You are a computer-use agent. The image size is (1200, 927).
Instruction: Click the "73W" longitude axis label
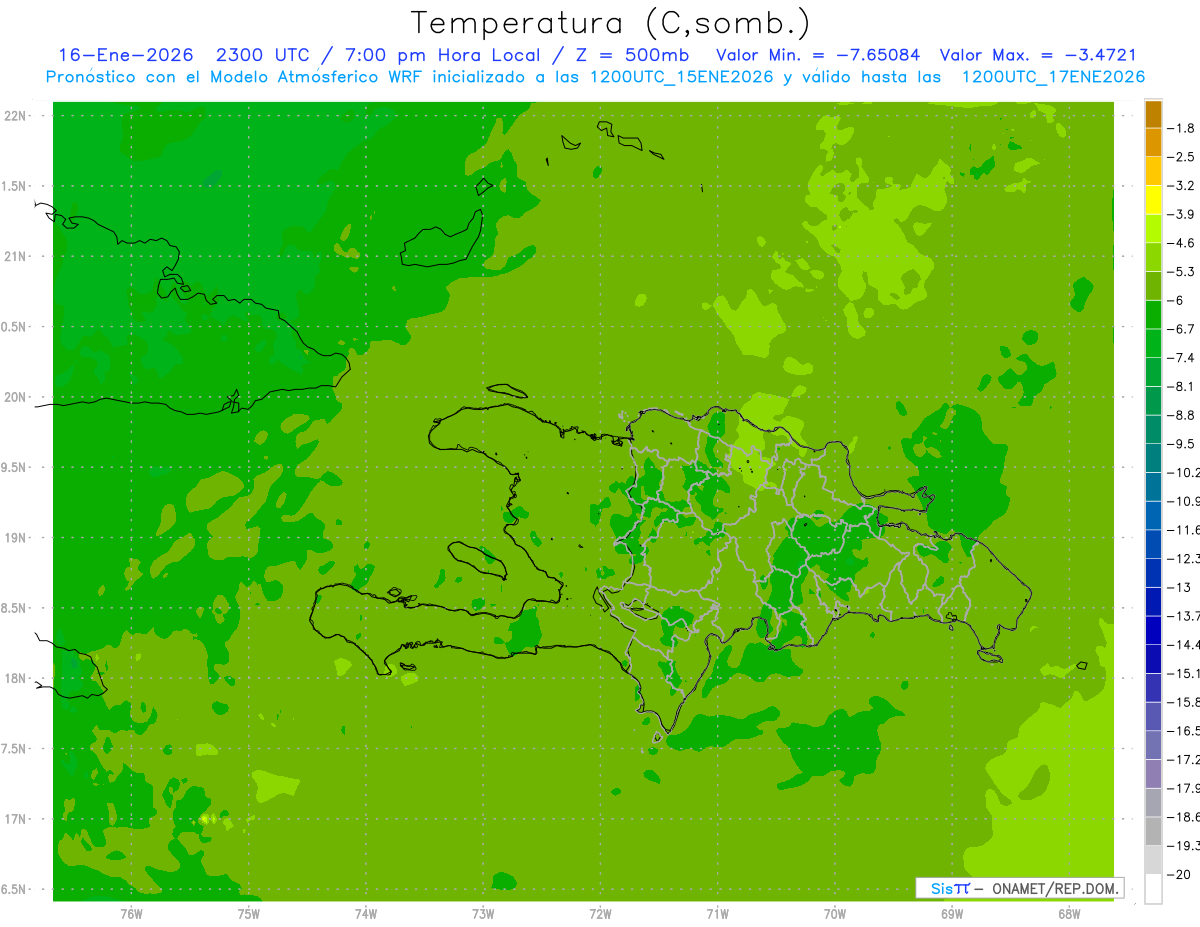click(483, 914)
